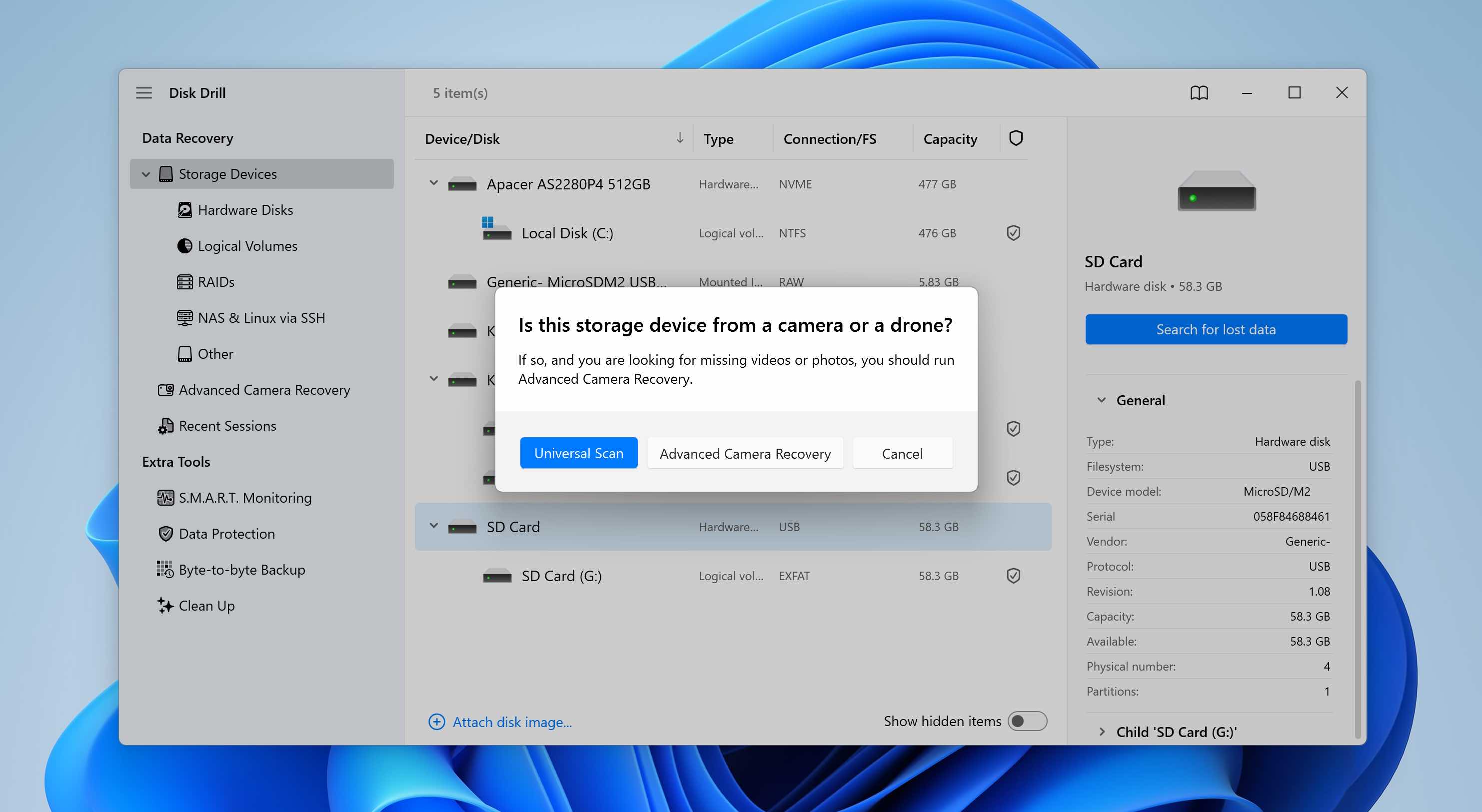Viewport: 1482px width, 812px height.
Task: Toggle the Show hidden items switch
Action: click(1027, 721)
